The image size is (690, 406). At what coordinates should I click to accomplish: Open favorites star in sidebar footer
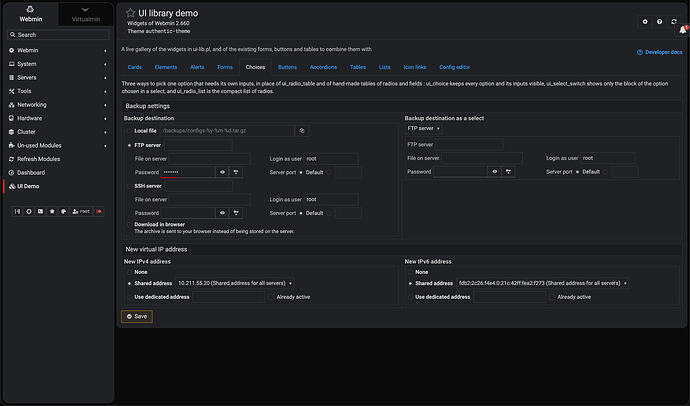(x=52, y=212)
